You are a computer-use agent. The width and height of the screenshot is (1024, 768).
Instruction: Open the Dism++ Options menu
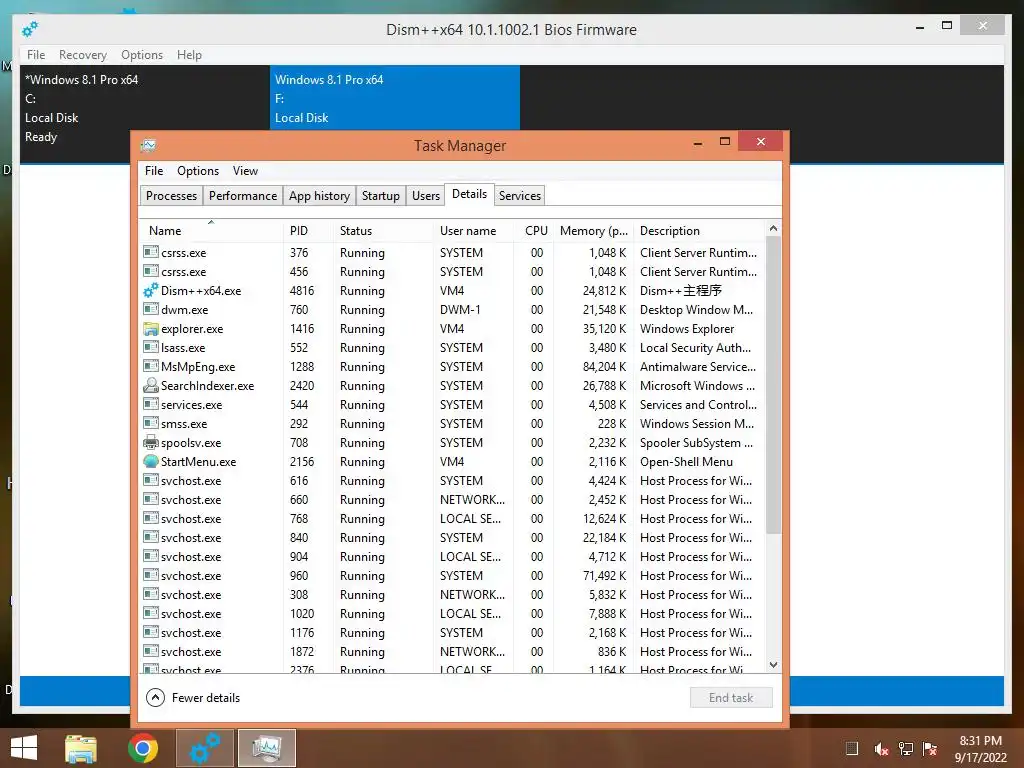pyautogui.click(x=142, y=55)
